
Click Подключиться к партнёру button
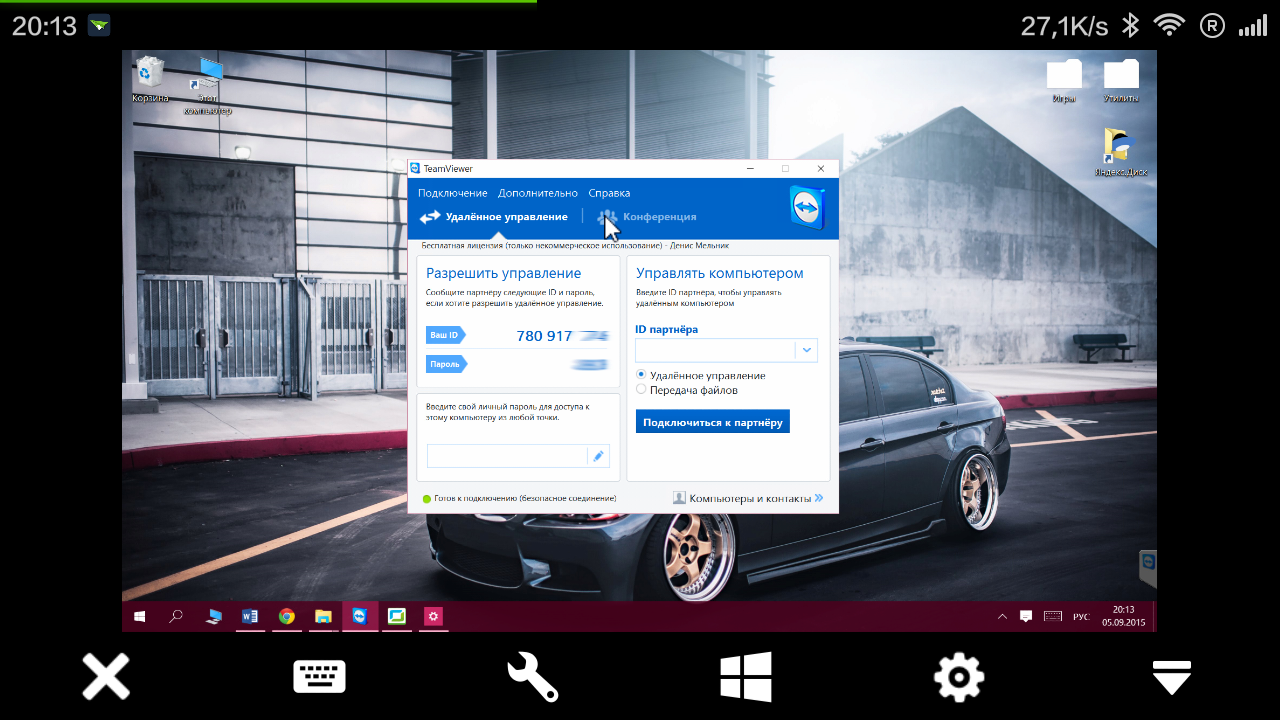713,422
